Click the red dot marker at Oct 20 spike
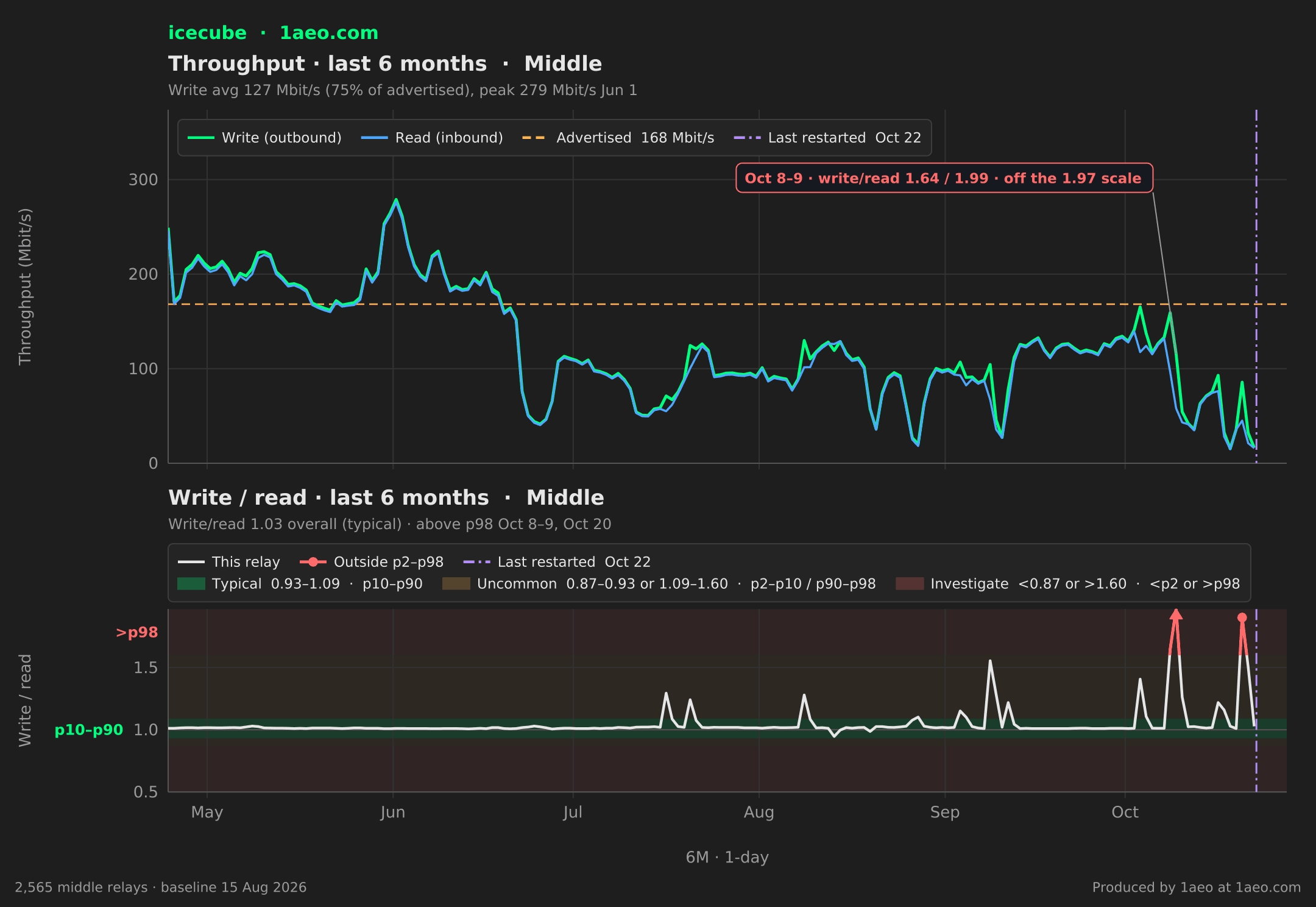 [x=1242, y=617]
